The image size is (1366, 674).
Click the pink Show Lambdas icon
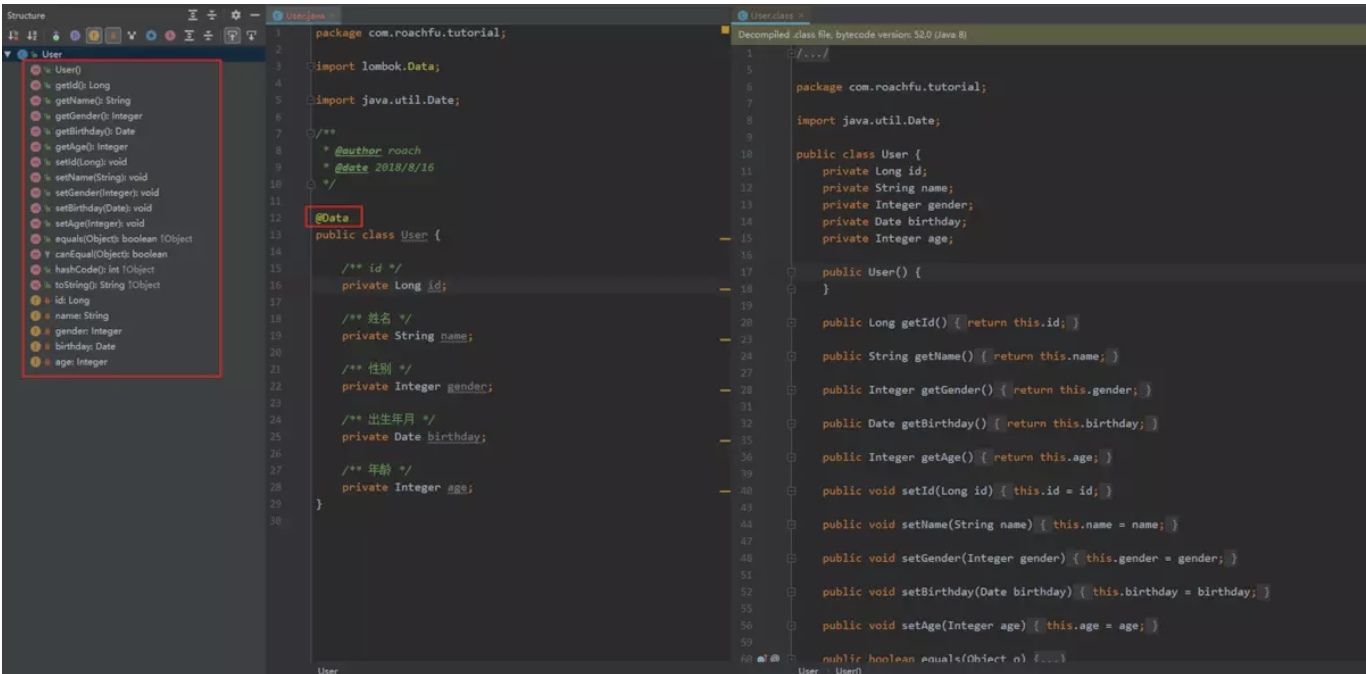pos(169,35)
